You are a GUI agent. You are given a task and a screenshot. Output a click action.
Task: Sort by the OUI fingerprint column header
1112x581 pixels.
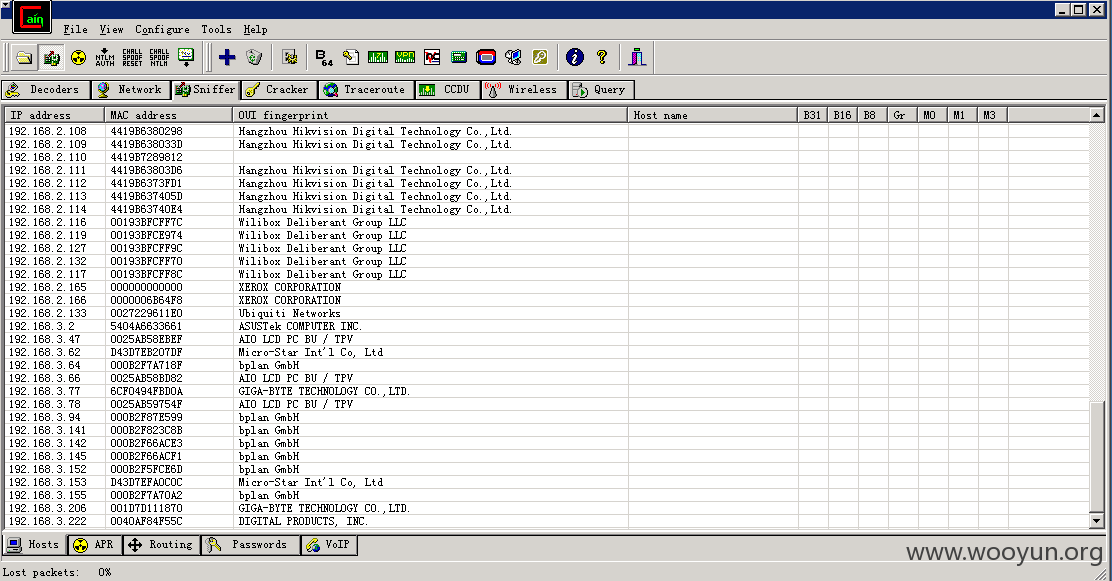point(430,115)
